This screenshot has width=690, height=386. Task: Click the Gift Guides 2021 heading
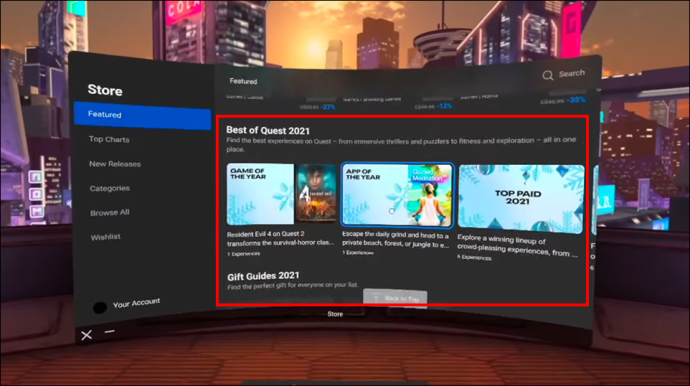click(x=263, y=276)
